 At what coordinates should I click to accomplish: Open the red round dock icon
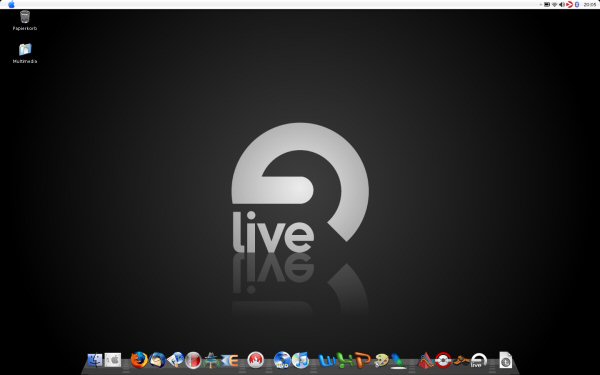click(256, 360)
